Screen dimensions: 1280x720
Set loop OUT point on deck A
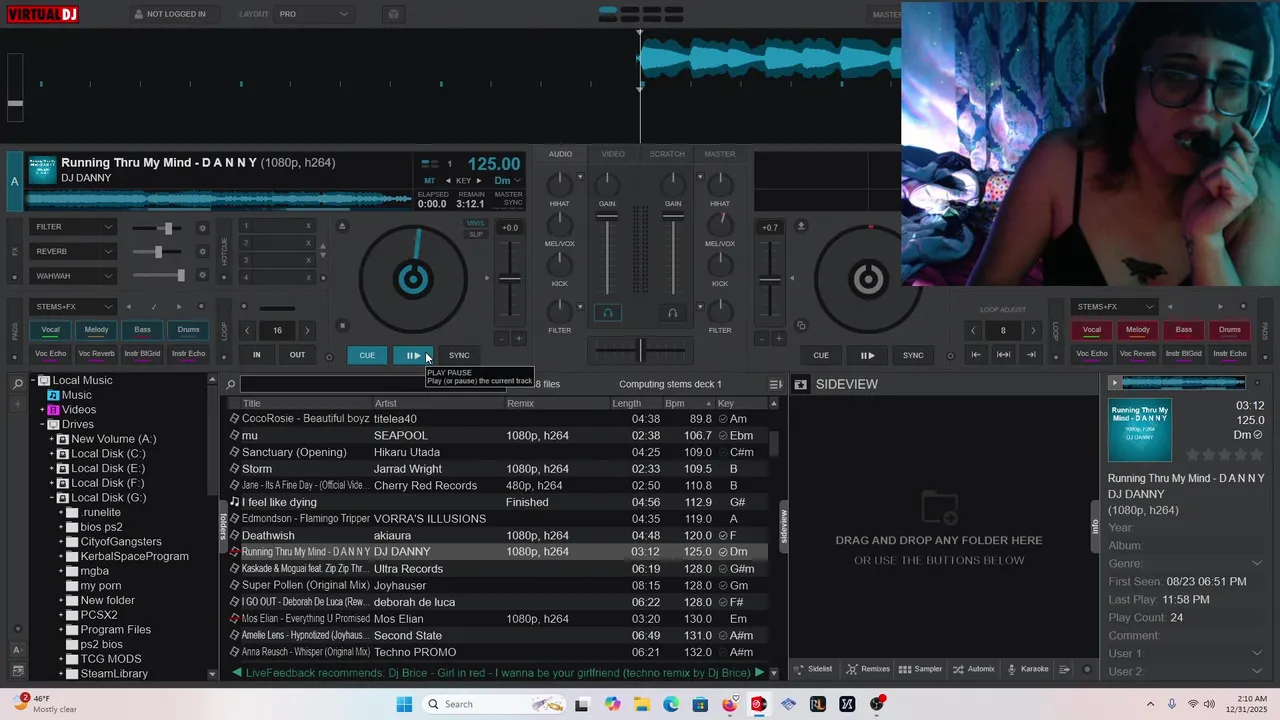297,355
